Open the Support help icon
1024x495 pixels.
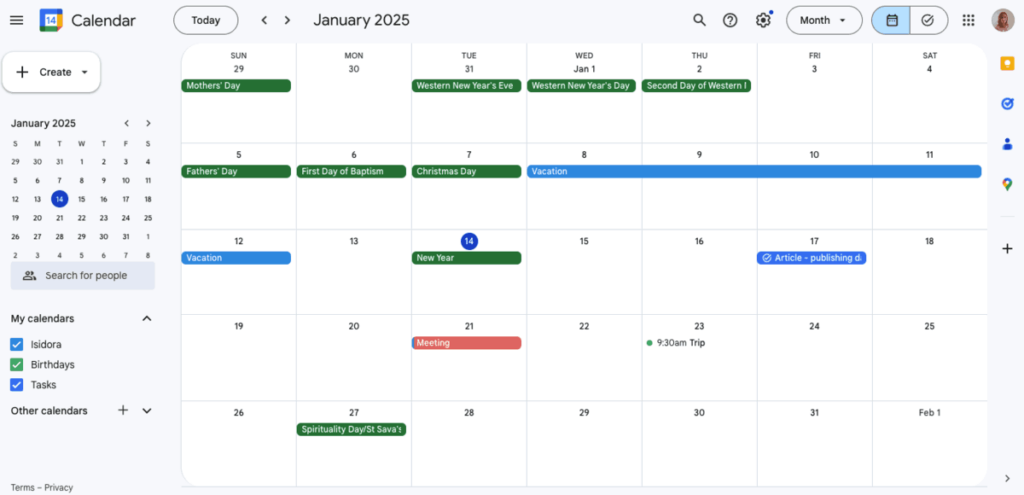click(730, 20)
